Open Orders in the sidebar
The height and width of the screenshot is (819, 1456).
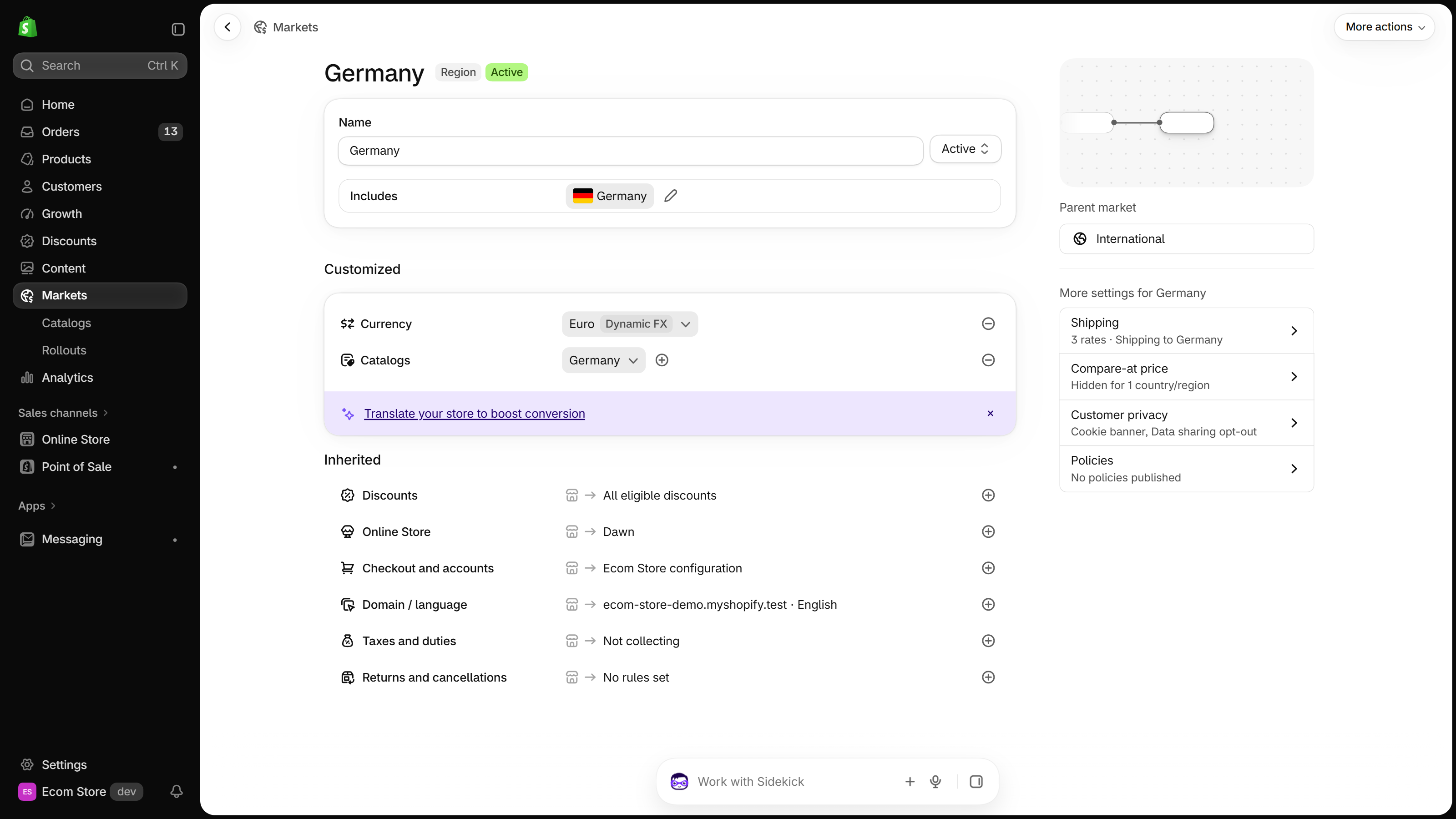pyautogui.click(x=100, y=131)
